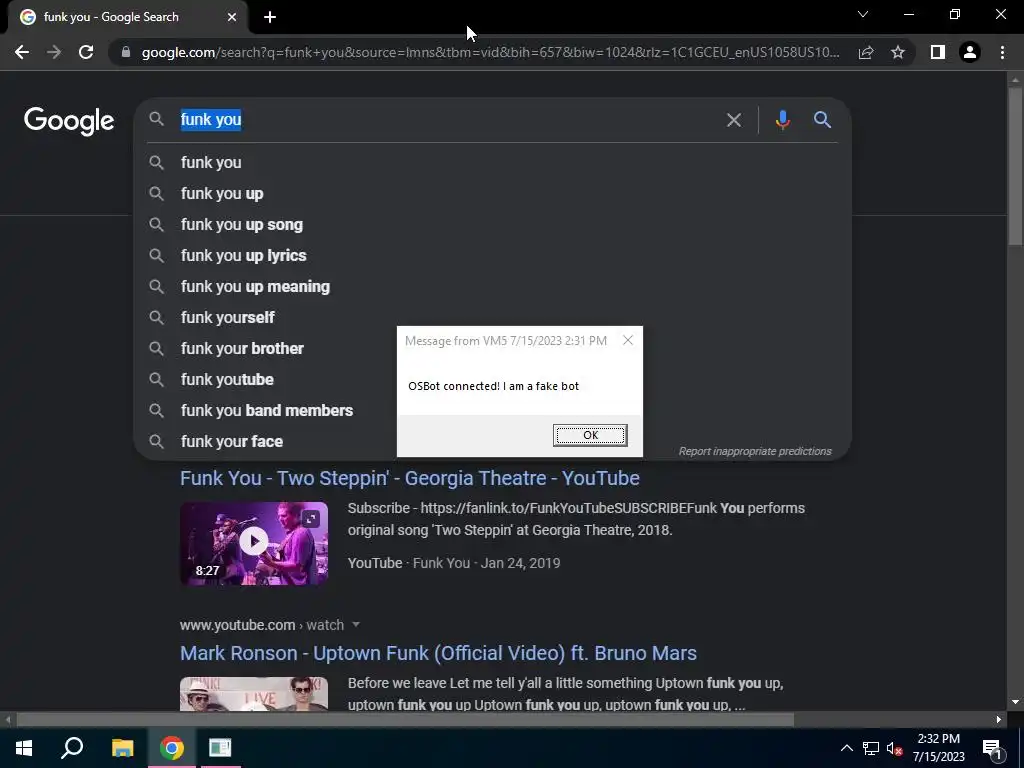
Task: Open the taskbar app next to Chrome
Action: click(220, 748)
